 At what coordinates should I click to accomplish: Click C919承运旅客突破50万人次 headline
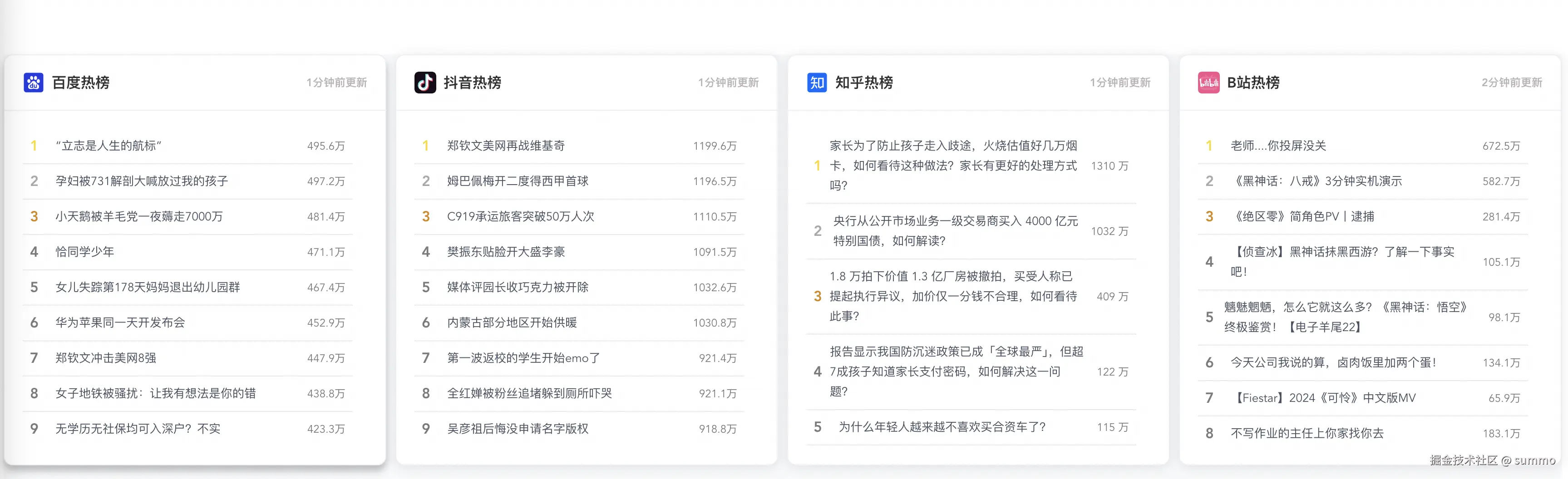coord(520,216)
